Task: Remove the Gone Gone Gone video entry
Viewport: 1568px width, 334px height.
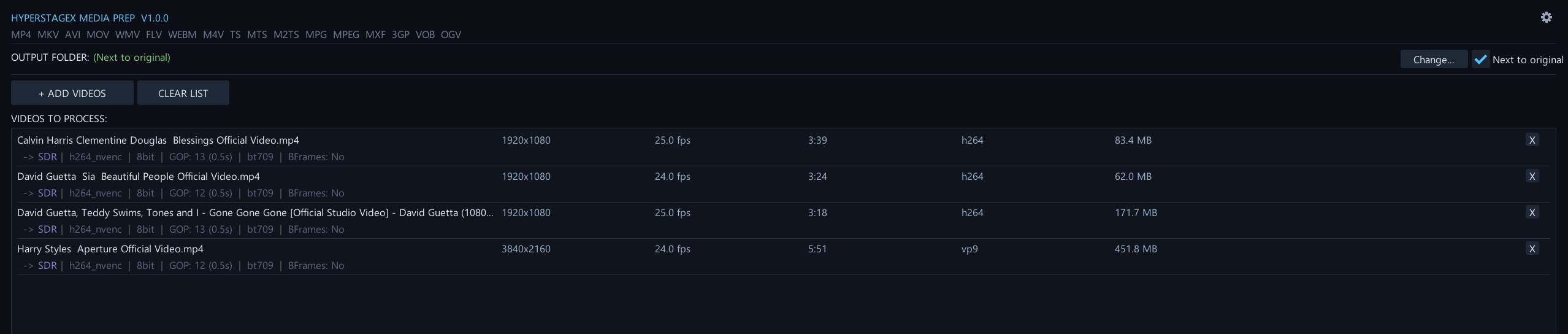Action: click(x=1532, y=212)
